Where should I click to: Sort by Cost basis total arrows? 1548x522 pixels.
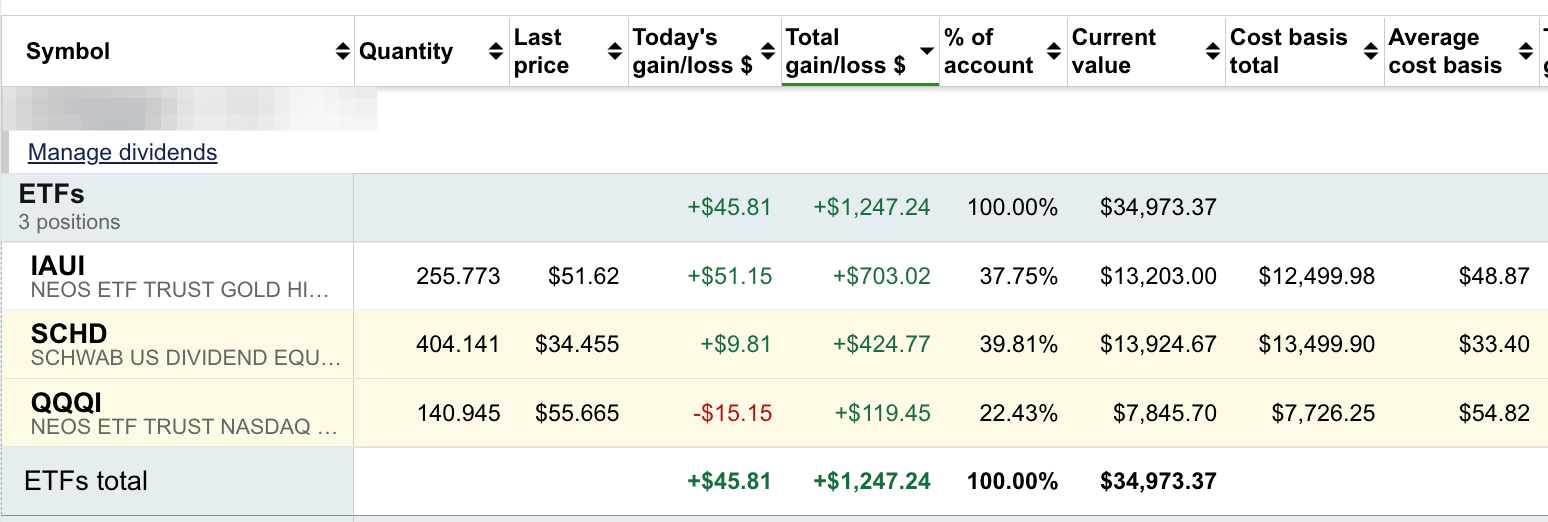pos(1371,52)
